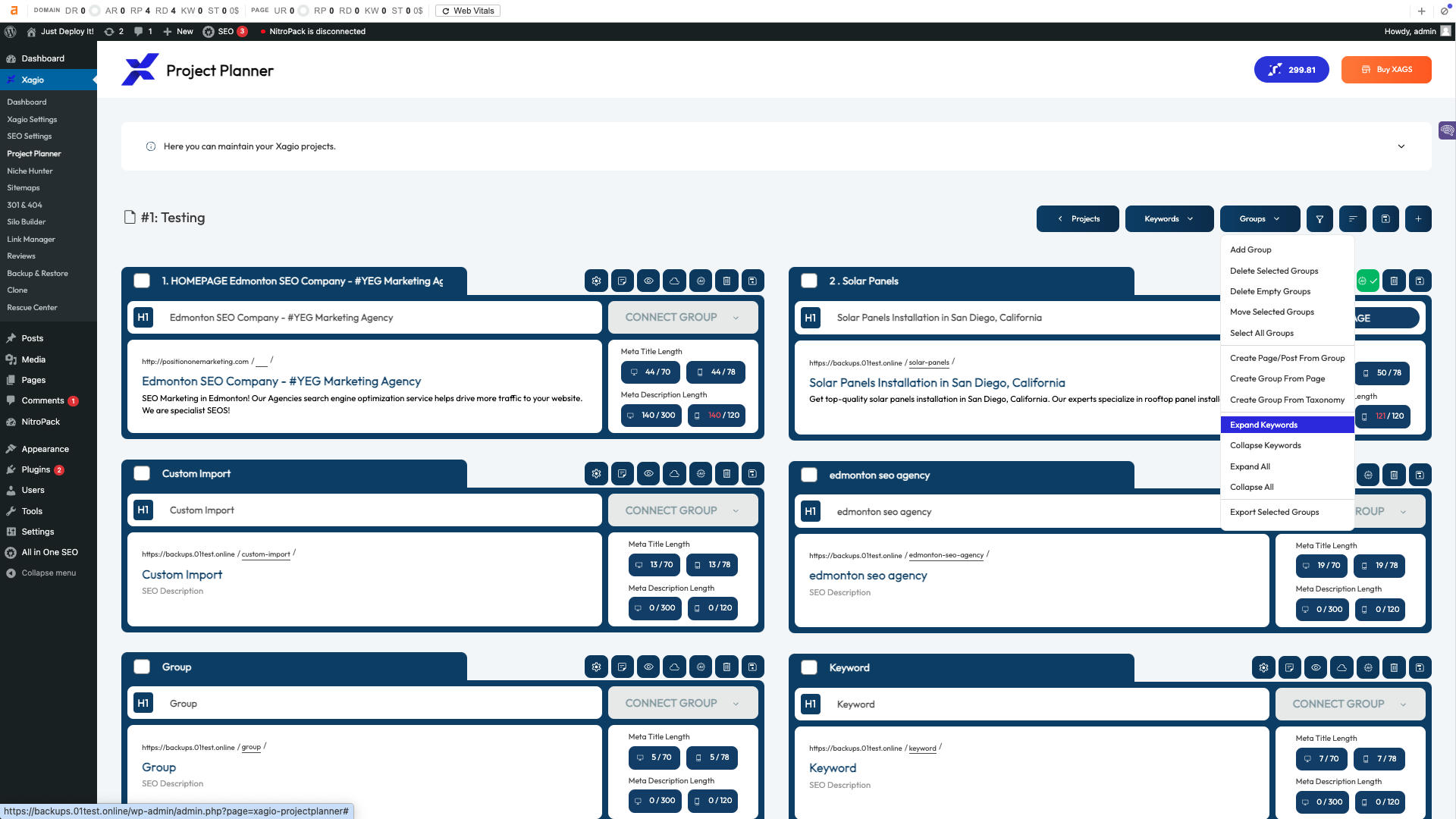
Task: Open CONNECT GROUP dropdown for Edmonton SEO Company
Action: point(682,317)
